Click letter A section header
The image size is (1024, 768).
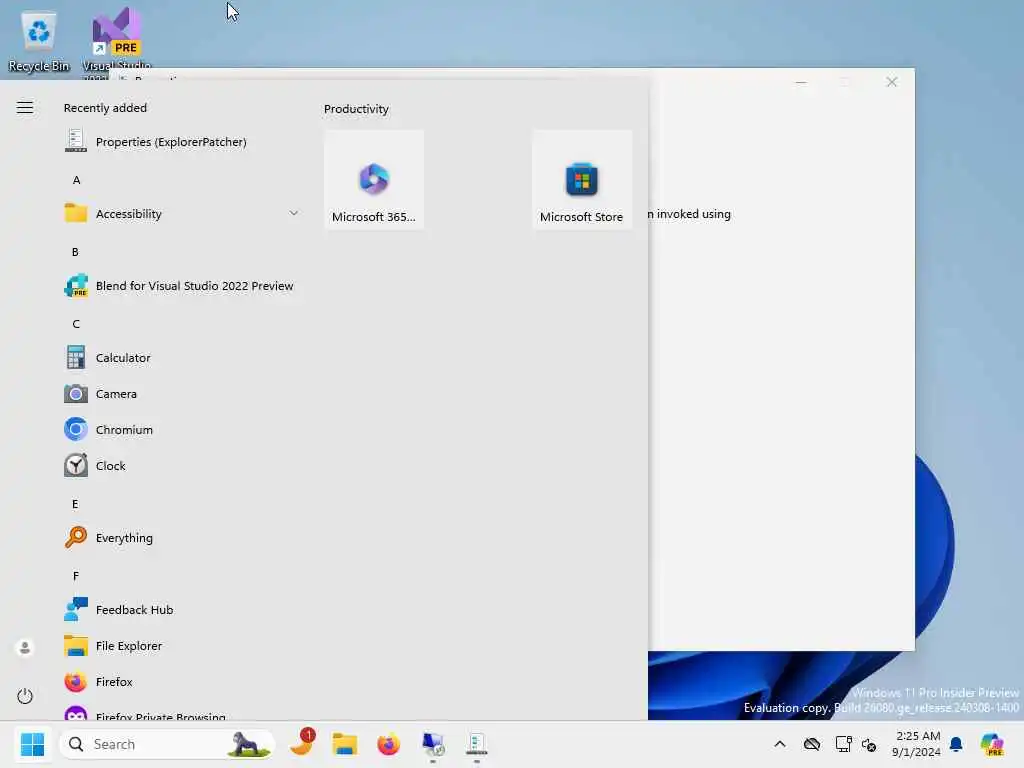76,180
